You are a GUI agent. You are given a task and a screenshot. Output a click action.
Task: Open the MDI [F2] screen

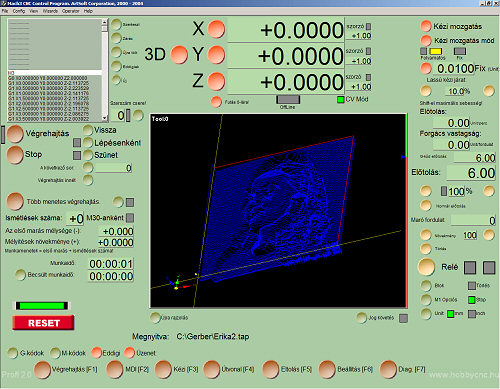pos(115,370)
